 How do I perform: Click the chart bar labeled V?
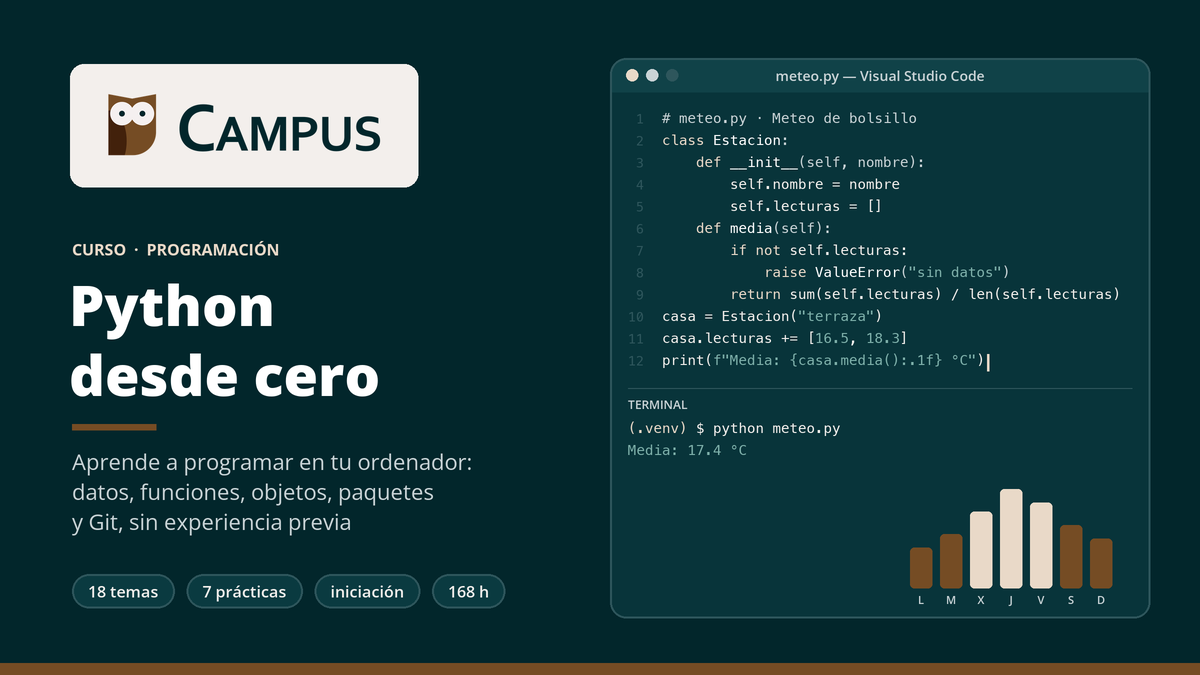pos(1041,545)
